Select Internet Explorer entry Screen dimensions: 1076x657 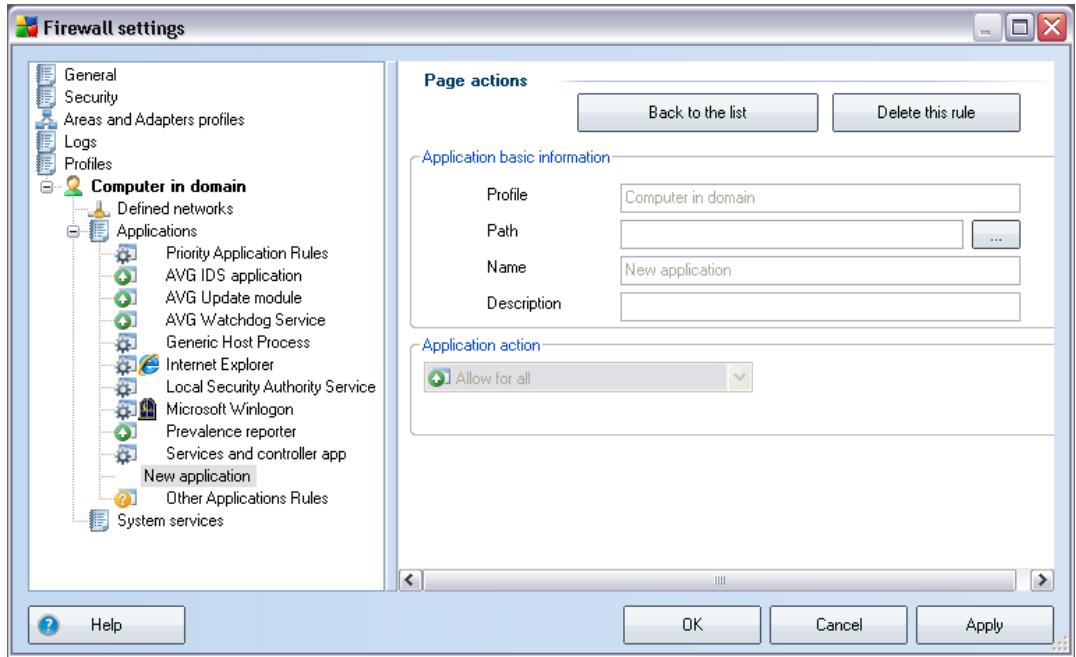click(220, 365)
